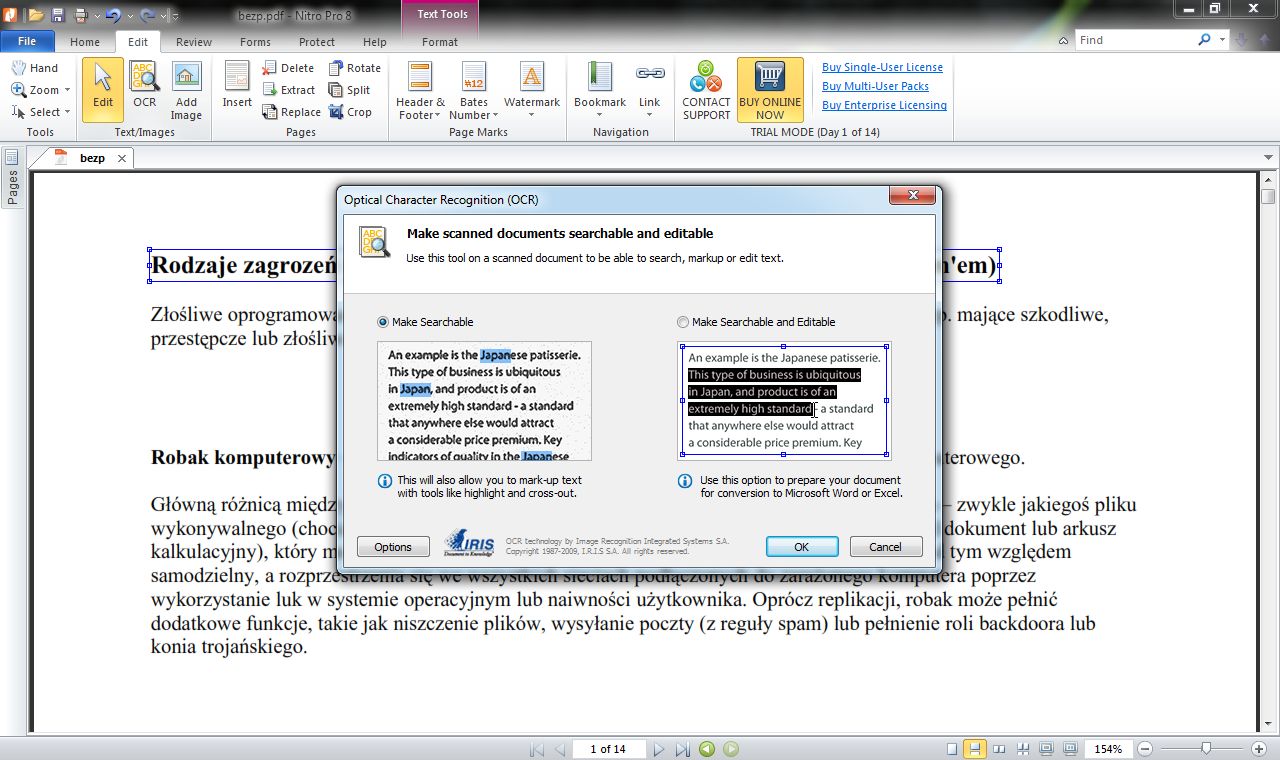1280x760 pixels.
Task: Select continuous page view in status bar
Action: tap(975, 749)
